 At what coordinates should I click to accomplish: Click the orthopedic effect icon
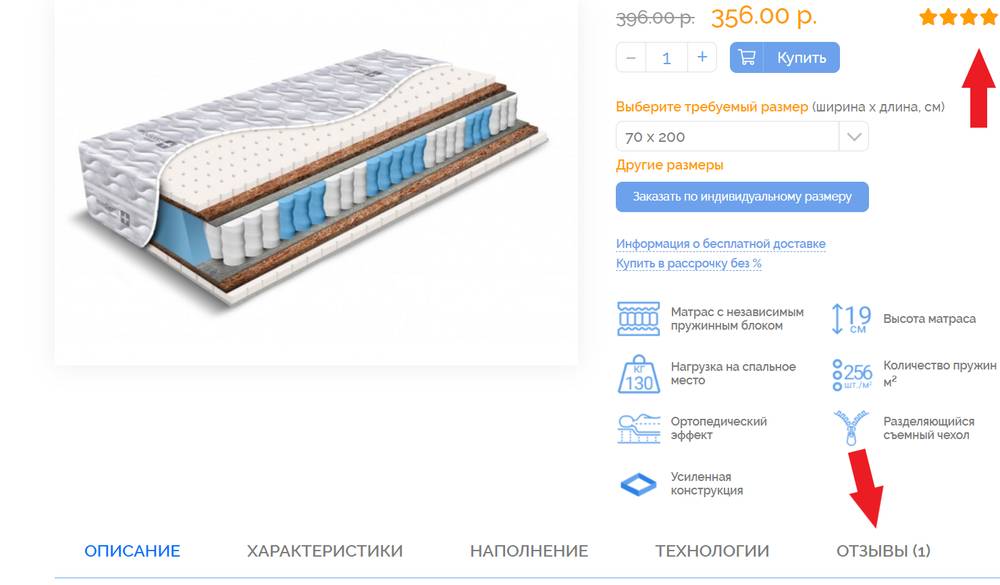[x=638, y=429]
